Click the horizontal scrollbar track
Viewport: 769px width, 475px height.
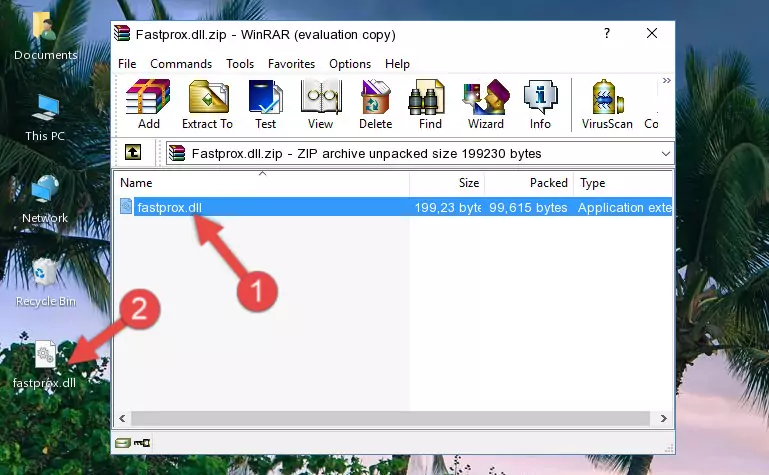click(390, 418)
